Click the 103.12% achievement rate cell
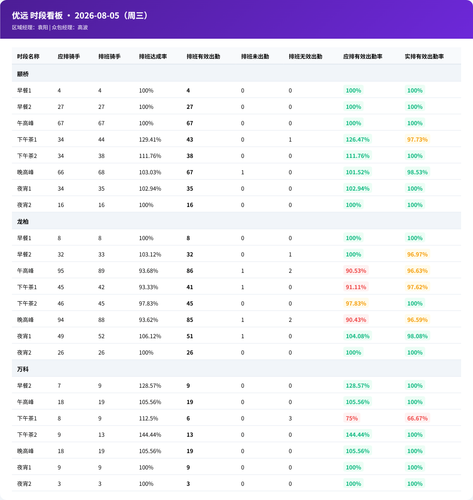Image resolution: width=473 pixels, height=500 pixels. tap(150, 254)
